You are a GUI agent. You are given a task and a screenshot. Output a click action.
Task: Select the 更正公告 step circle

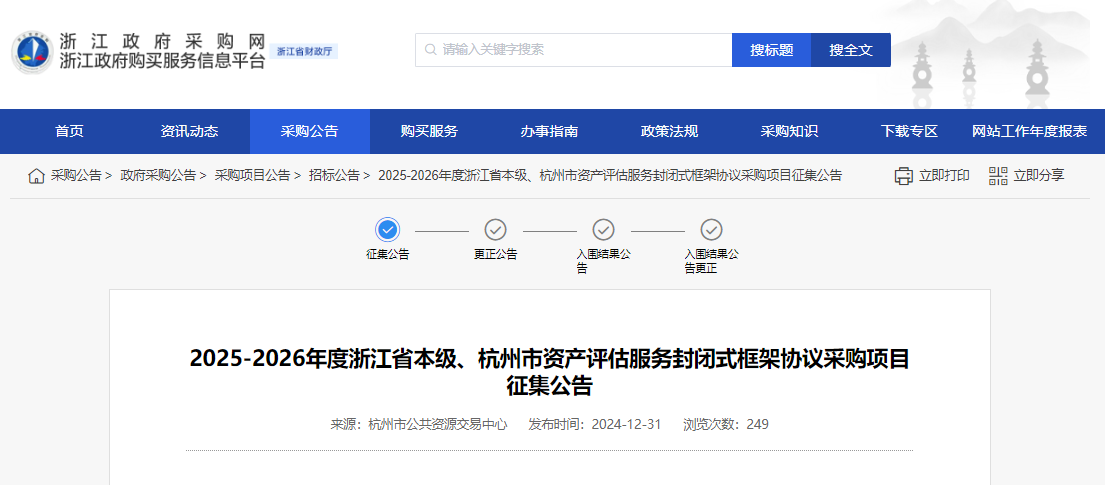pos(495,229)
